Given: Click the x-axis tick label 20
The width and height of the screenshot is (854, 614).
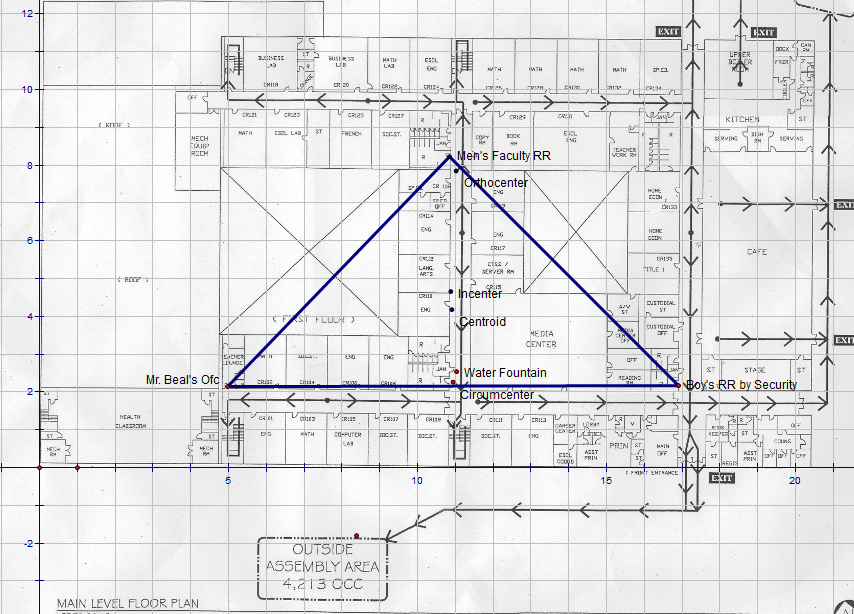Looking at the screenshot, I should pyautogui.click(x=795, y=481).
